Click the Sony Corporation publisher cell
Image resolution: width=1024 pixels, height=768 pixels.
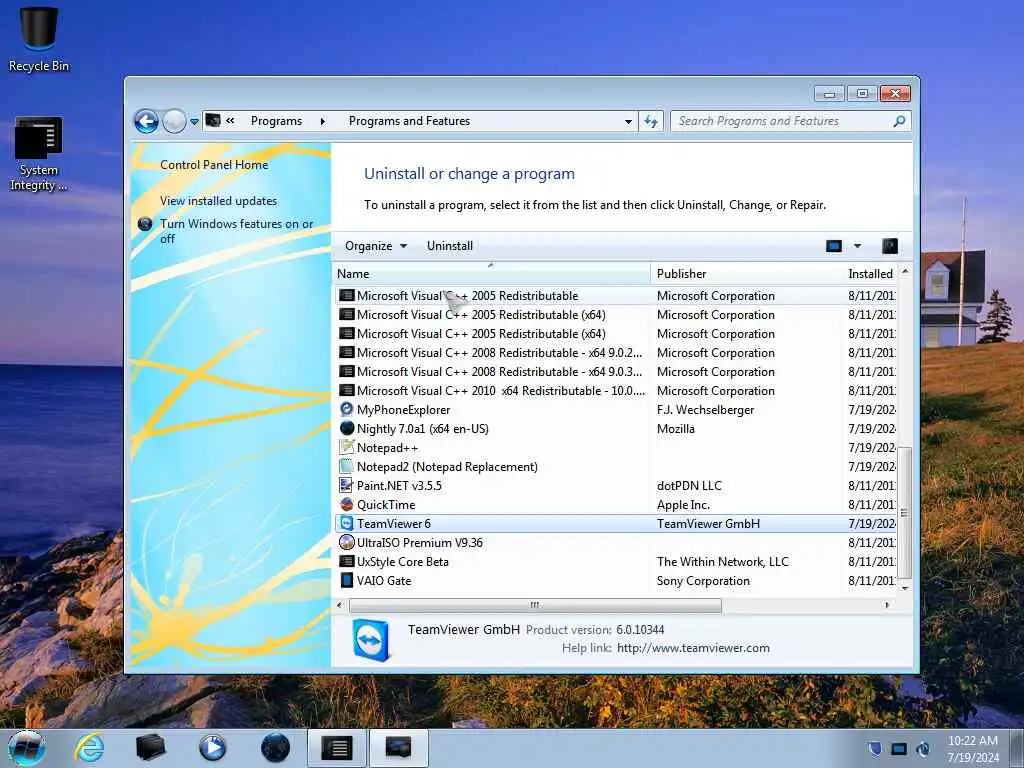click(703, 580)
